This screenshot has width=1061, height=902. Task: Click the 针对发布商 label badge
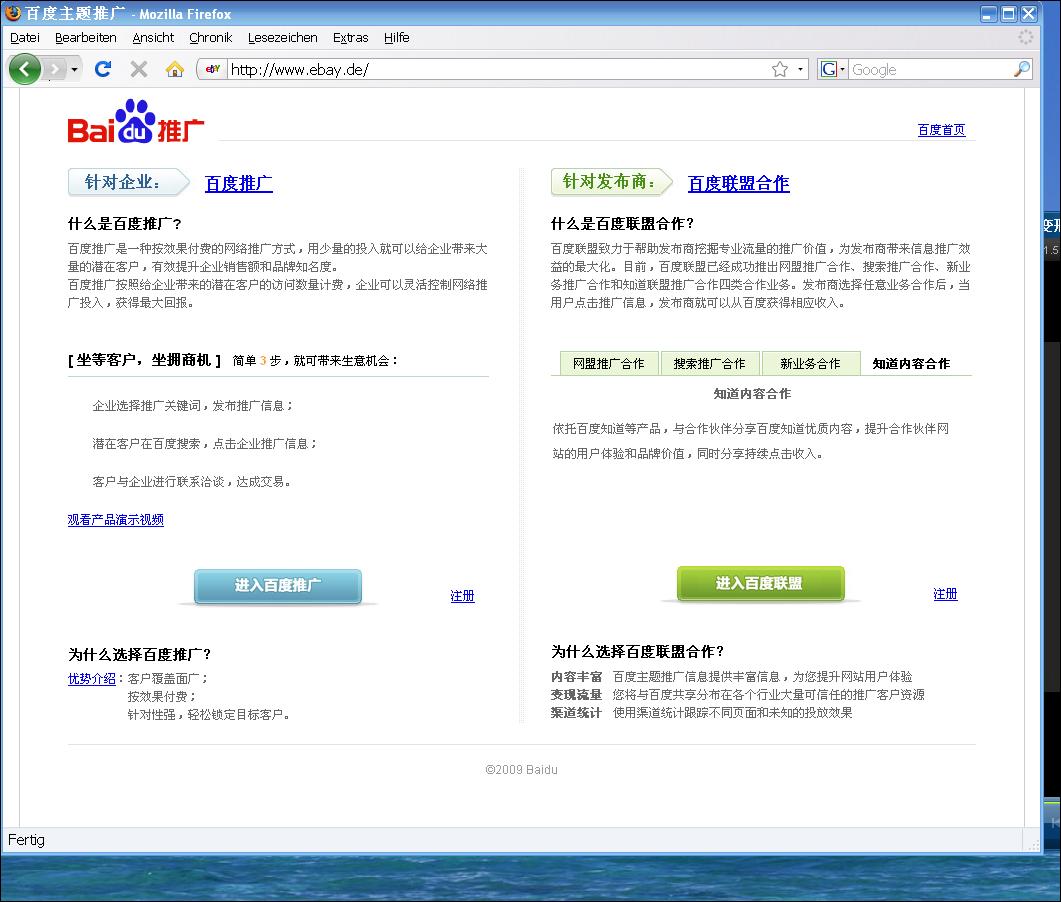point(612,182)
